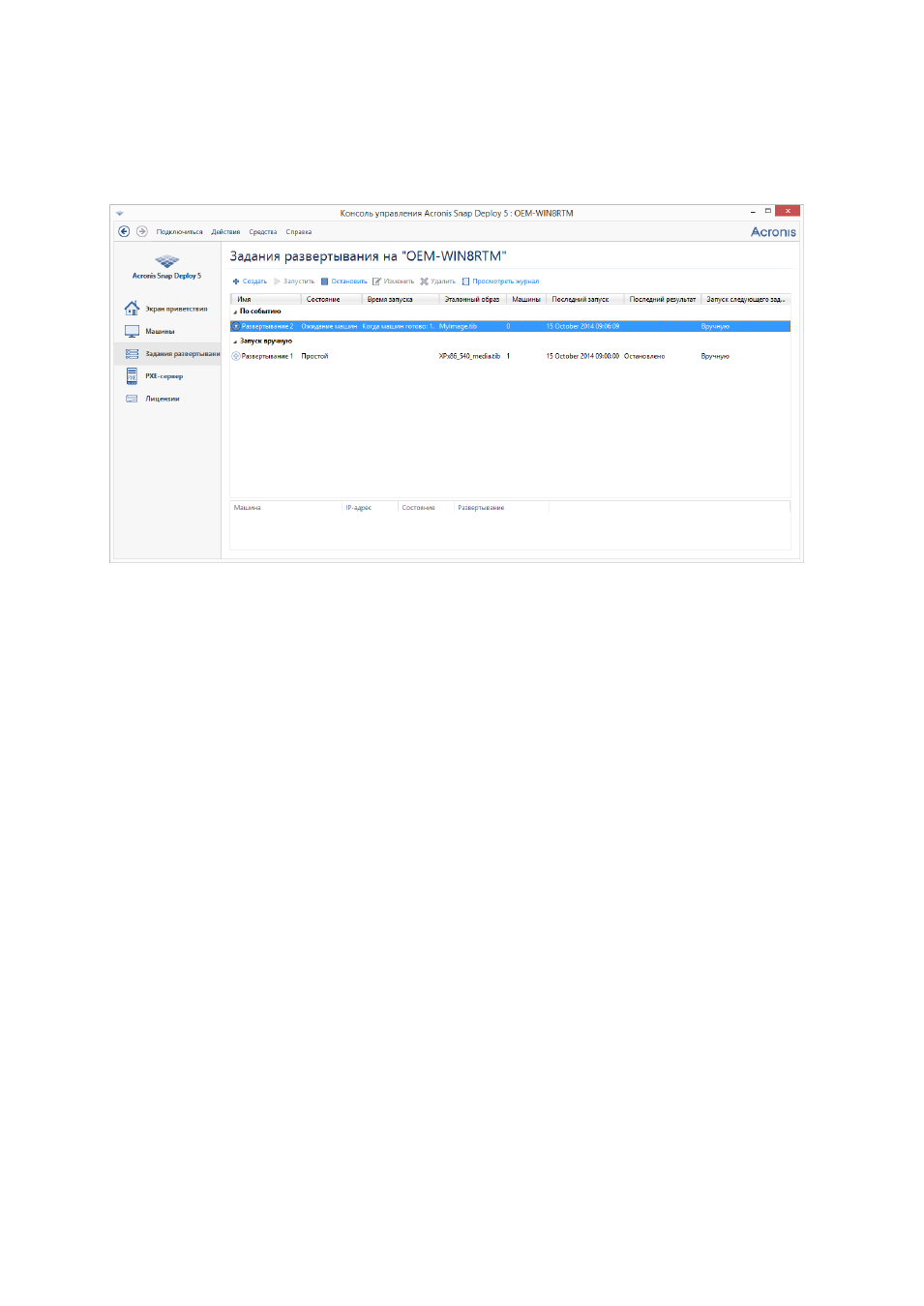Sort by Эталонный образ column header
Screen dimensions: 924x1306
point(472,299)
